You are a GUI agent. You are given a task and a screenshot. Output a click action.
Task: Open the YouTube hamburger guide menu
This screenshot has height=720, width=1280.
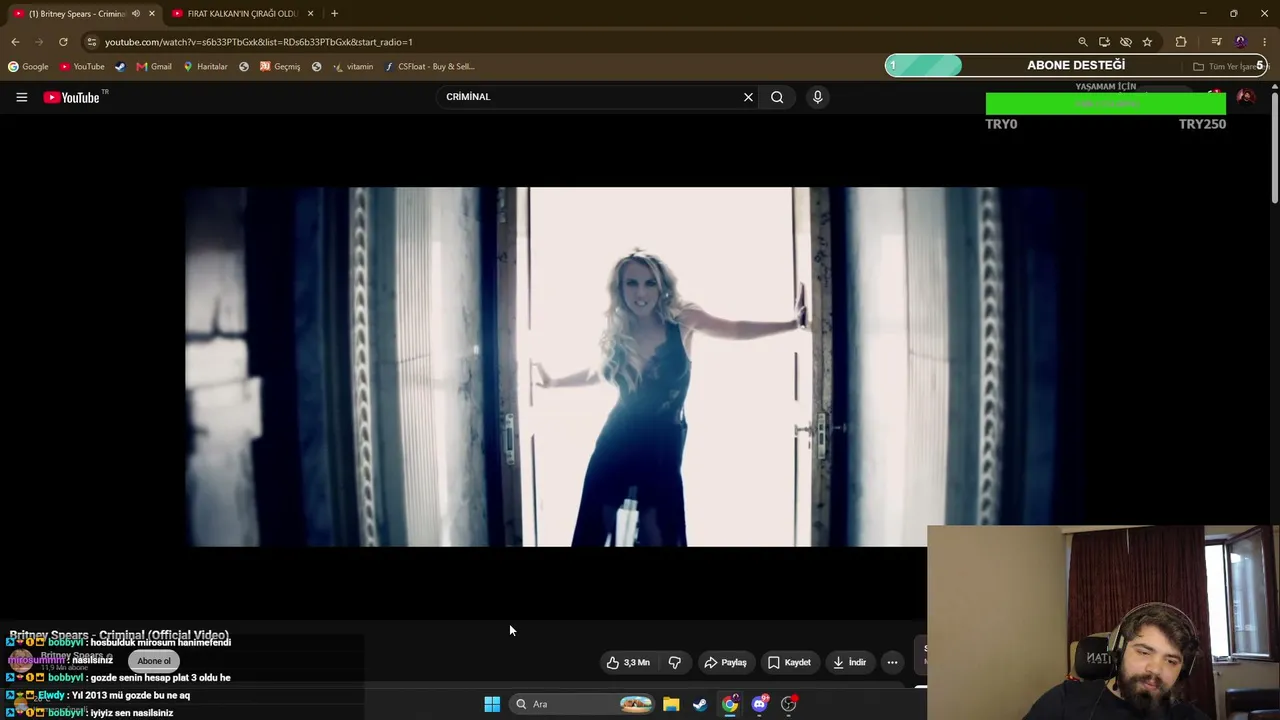(21, 97)
